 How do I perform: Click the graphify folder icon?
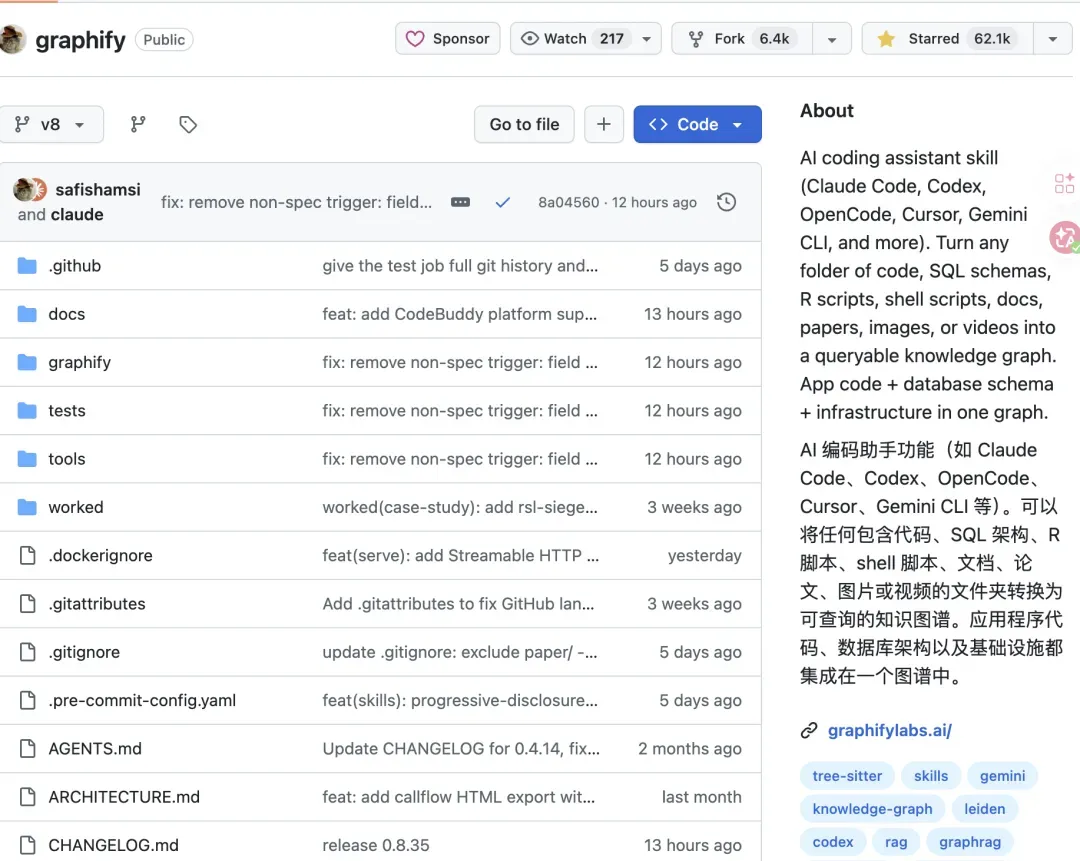[27, 362]
